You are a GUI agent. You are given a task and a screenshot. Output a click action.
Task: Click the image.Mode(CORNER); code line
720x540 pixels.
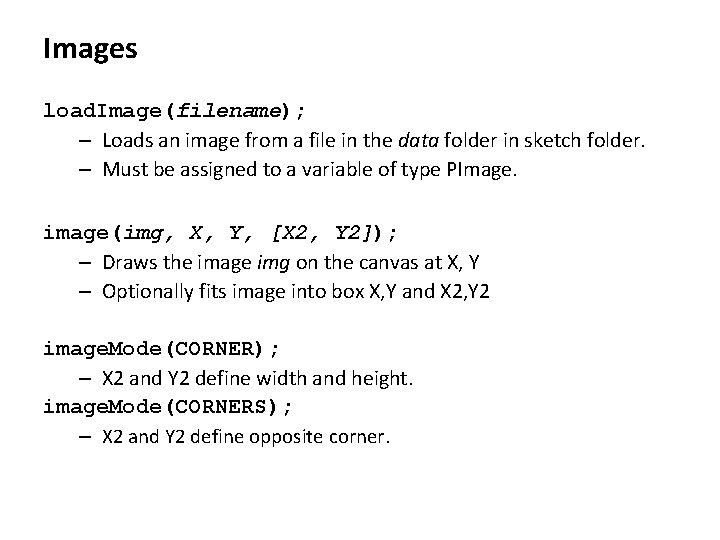coord(162,349)
